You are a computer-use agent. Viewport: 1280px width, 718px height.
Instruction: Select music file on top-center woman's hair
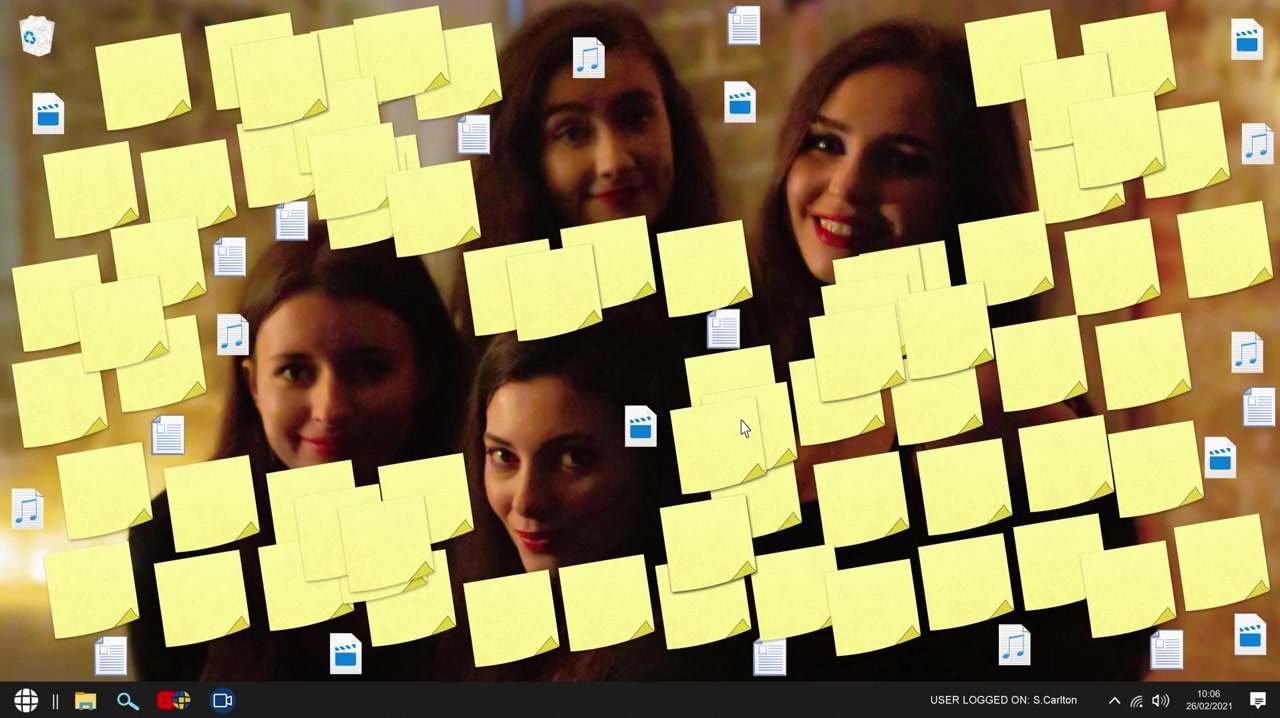tap(588, 58)
